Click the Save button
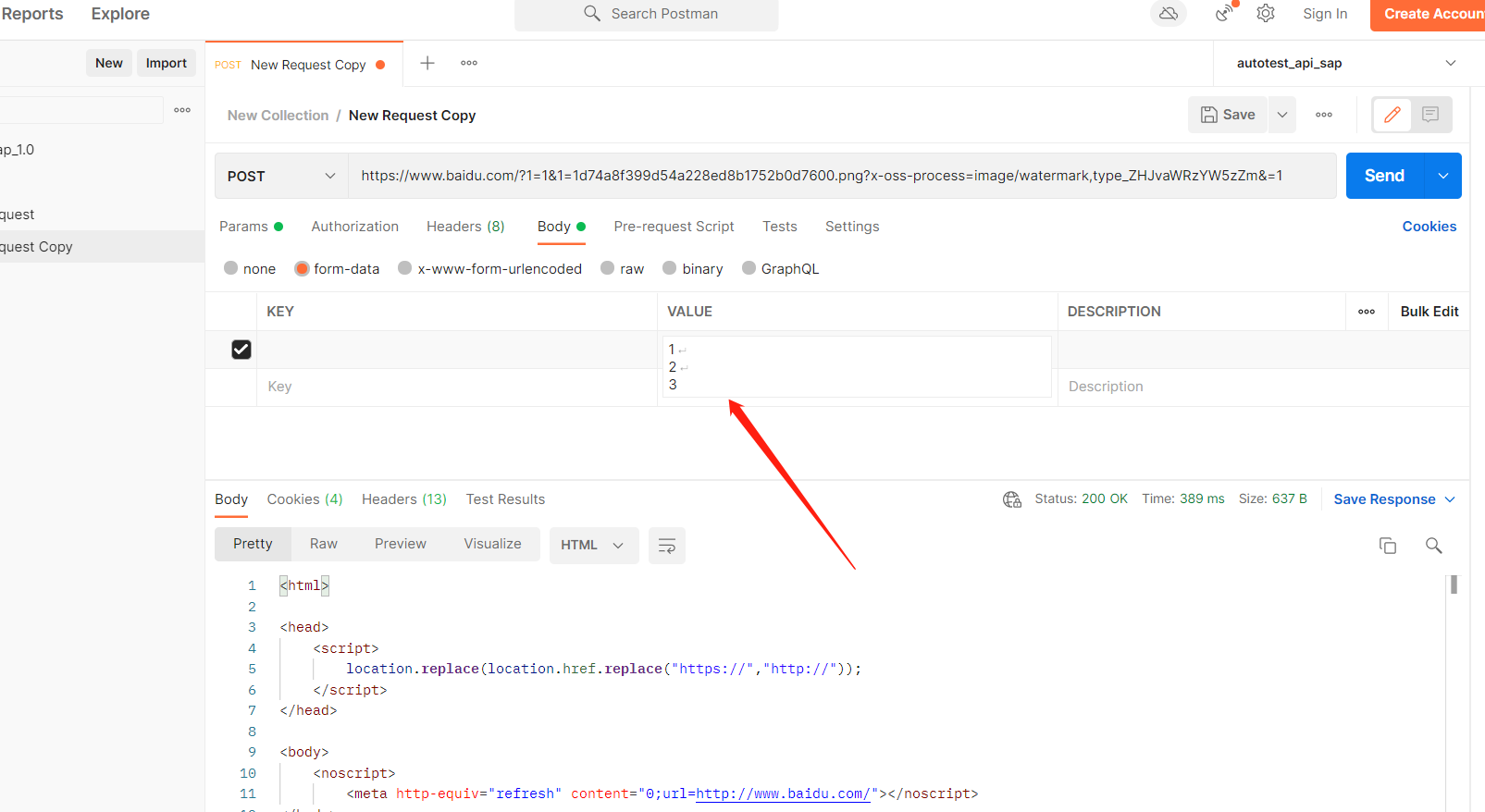 [1228, 115]
